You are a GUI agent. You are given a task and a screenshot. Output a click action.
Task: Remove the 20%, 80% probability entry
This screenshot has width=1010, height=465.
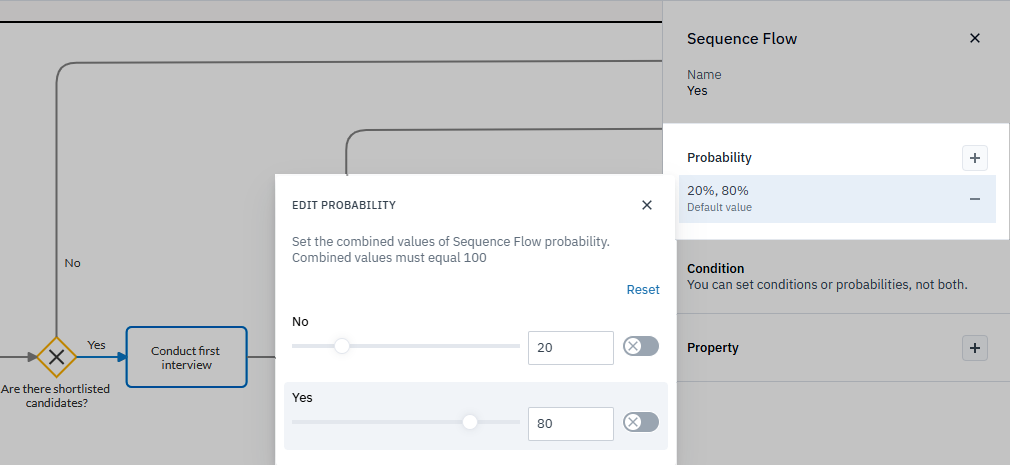[975, 199]
